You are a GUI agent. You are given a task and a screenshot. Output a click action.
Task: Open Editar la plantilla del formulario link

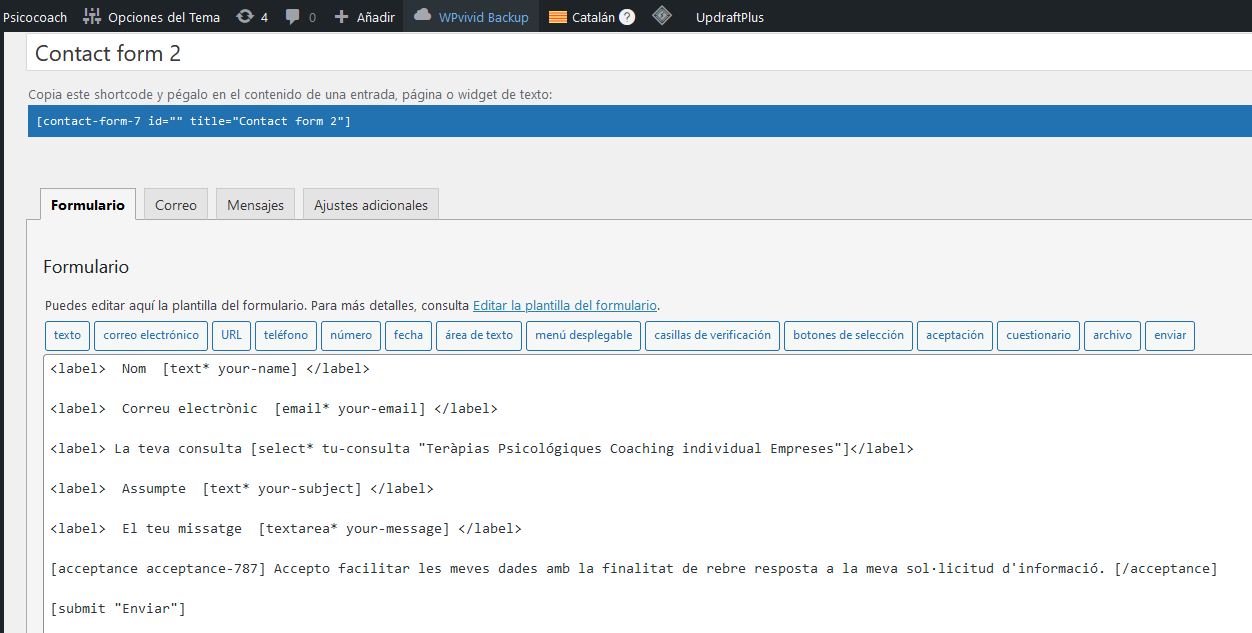click(565, 305)
